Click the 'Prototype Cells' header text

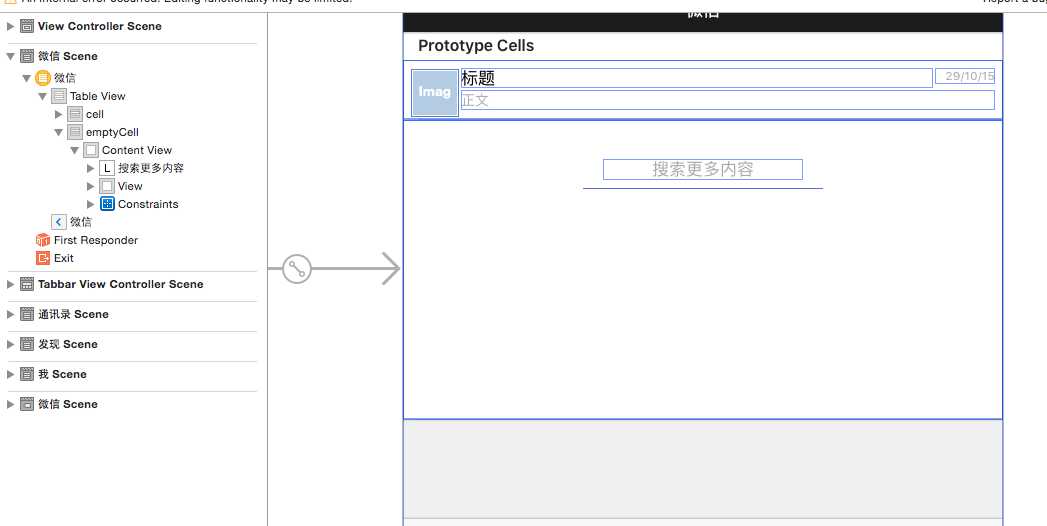point(476,46)
